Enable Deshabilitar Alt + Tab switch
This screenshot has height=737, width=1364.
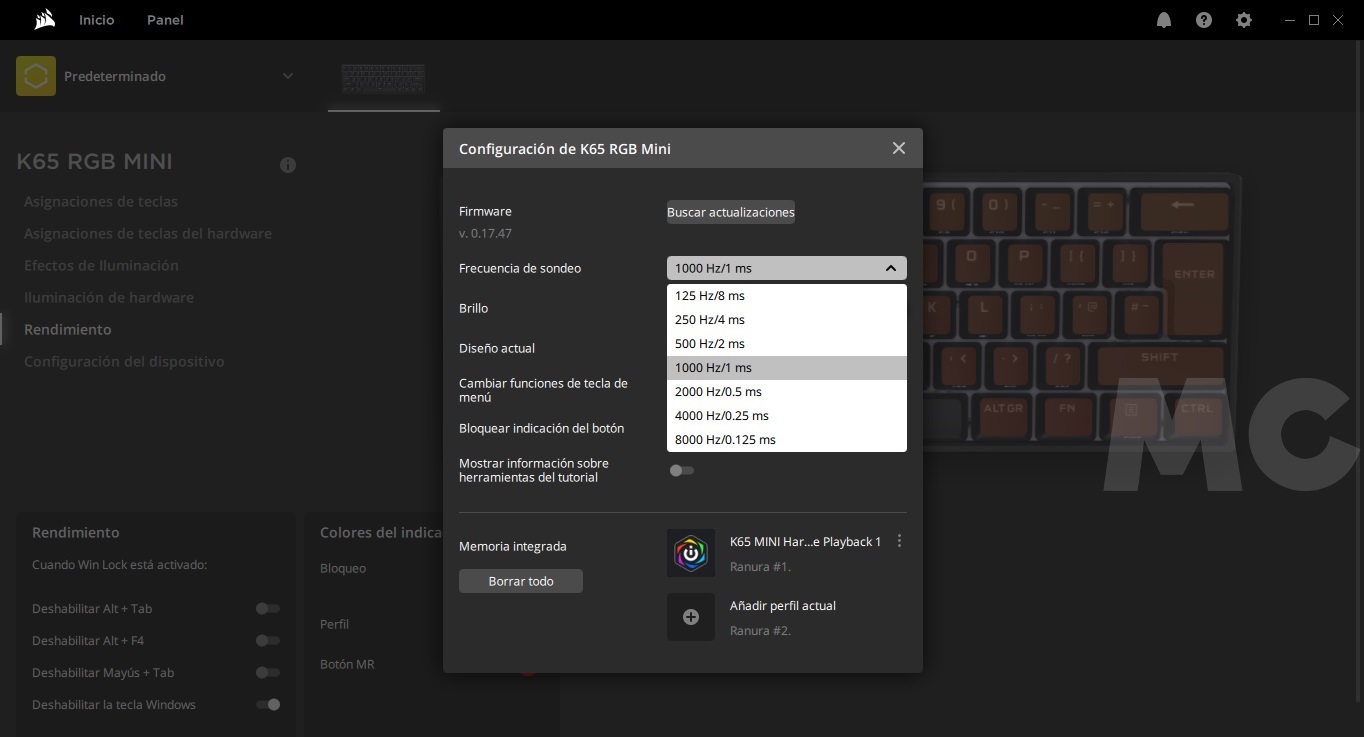click(267, 608)
